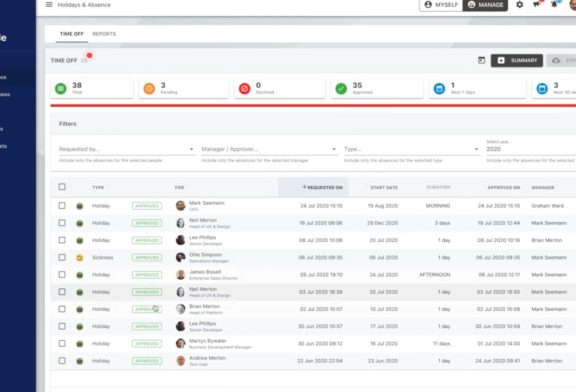Click Brian Merton's avatar picture
Screen dimensions: 576x392
180,309
